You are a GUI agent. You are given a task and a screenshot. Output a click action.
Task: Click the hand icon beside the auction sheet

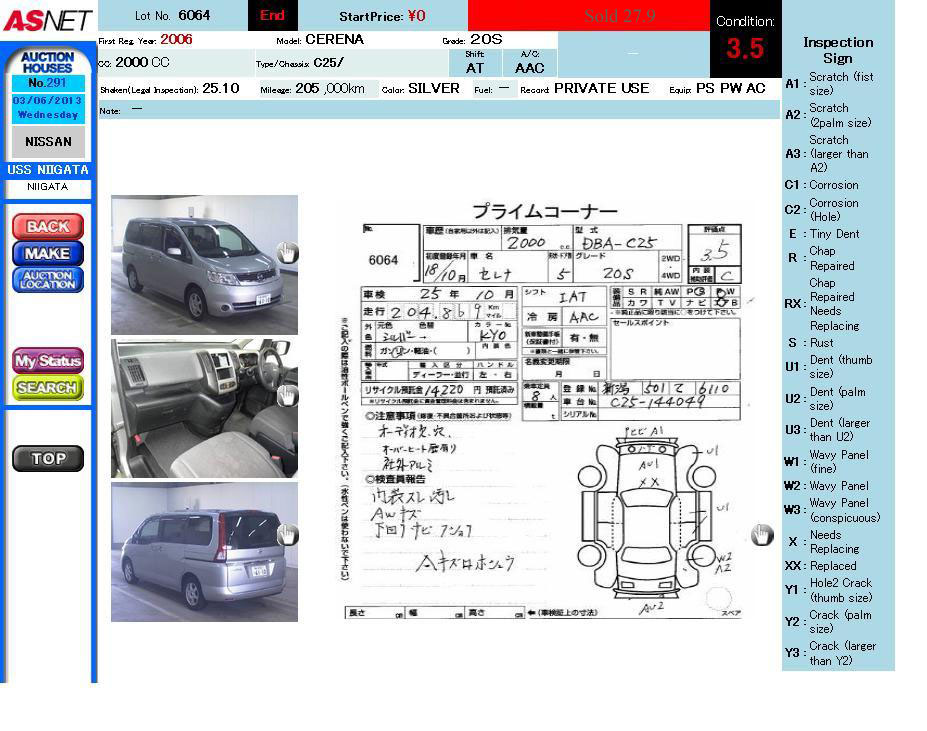click(x=762, y=535)
